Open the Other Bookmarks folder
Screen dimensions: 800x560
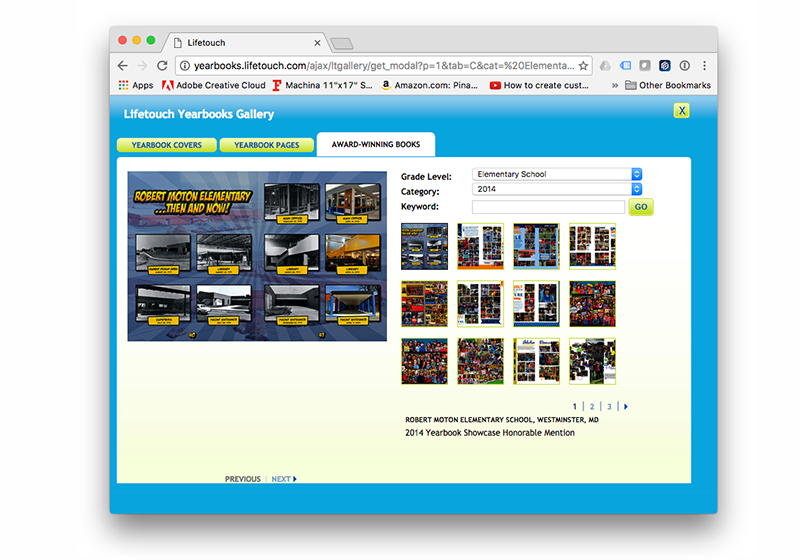668,85
